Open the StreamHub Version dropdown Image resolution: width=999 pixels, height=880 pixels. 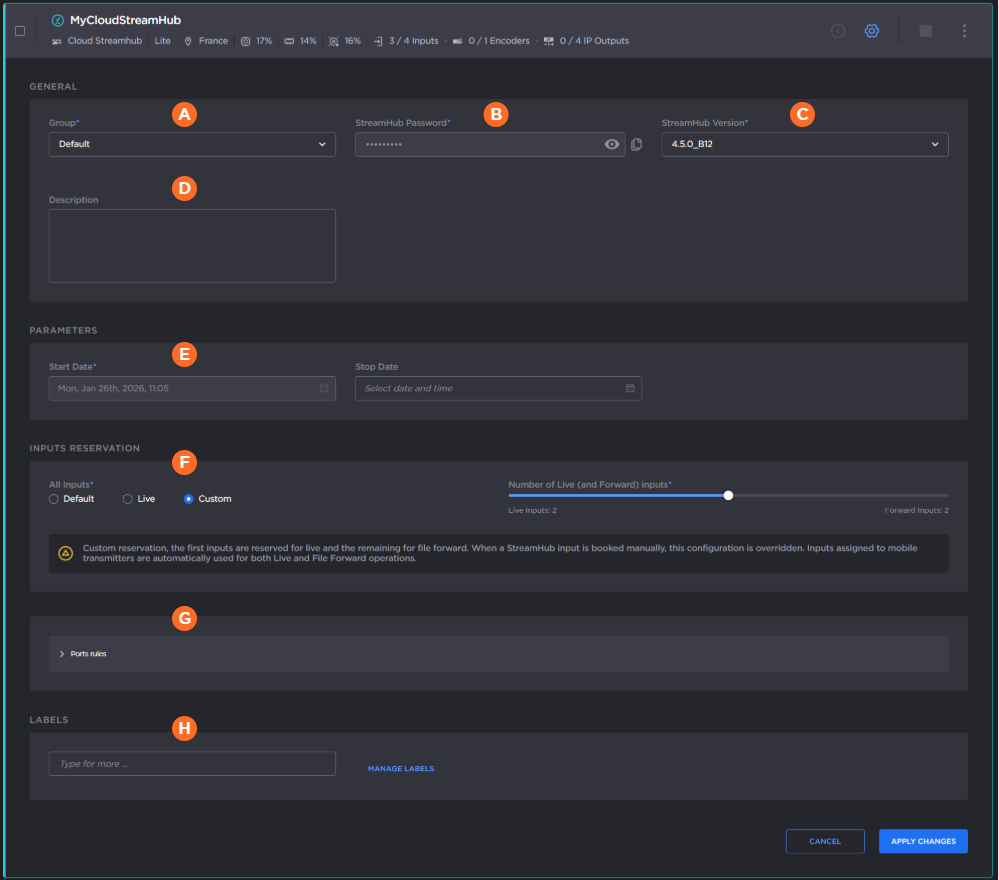[x=804, y=144]
